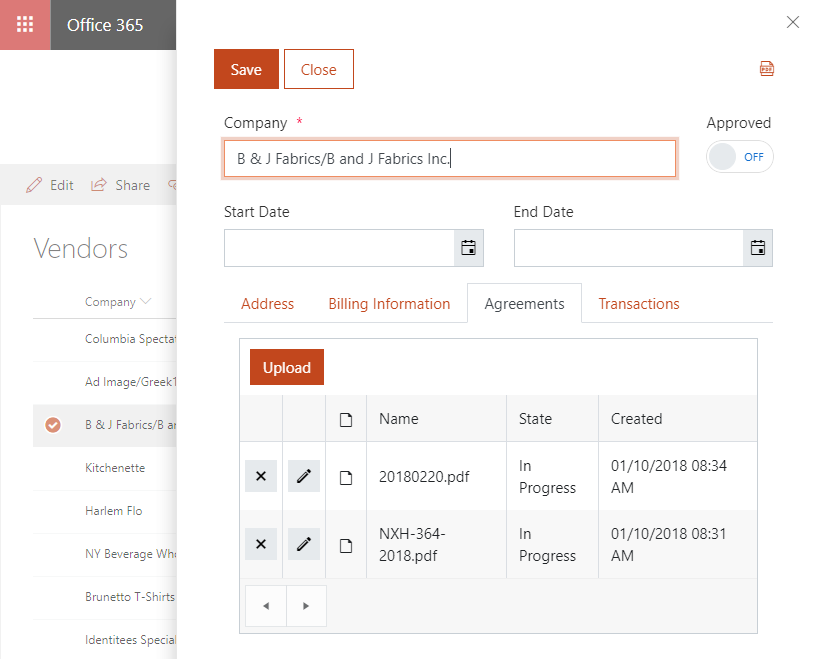Switch to the Billing Information tab
This screenshot has height=659, width=820.
[x=389, y=304]
